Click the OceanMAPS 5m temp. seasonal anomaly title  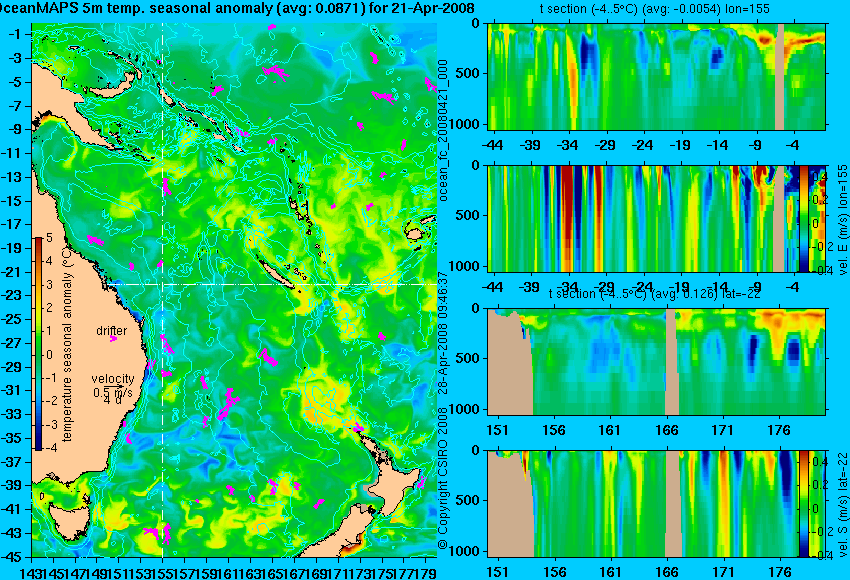pyautogui.click(x=237, y=8)
